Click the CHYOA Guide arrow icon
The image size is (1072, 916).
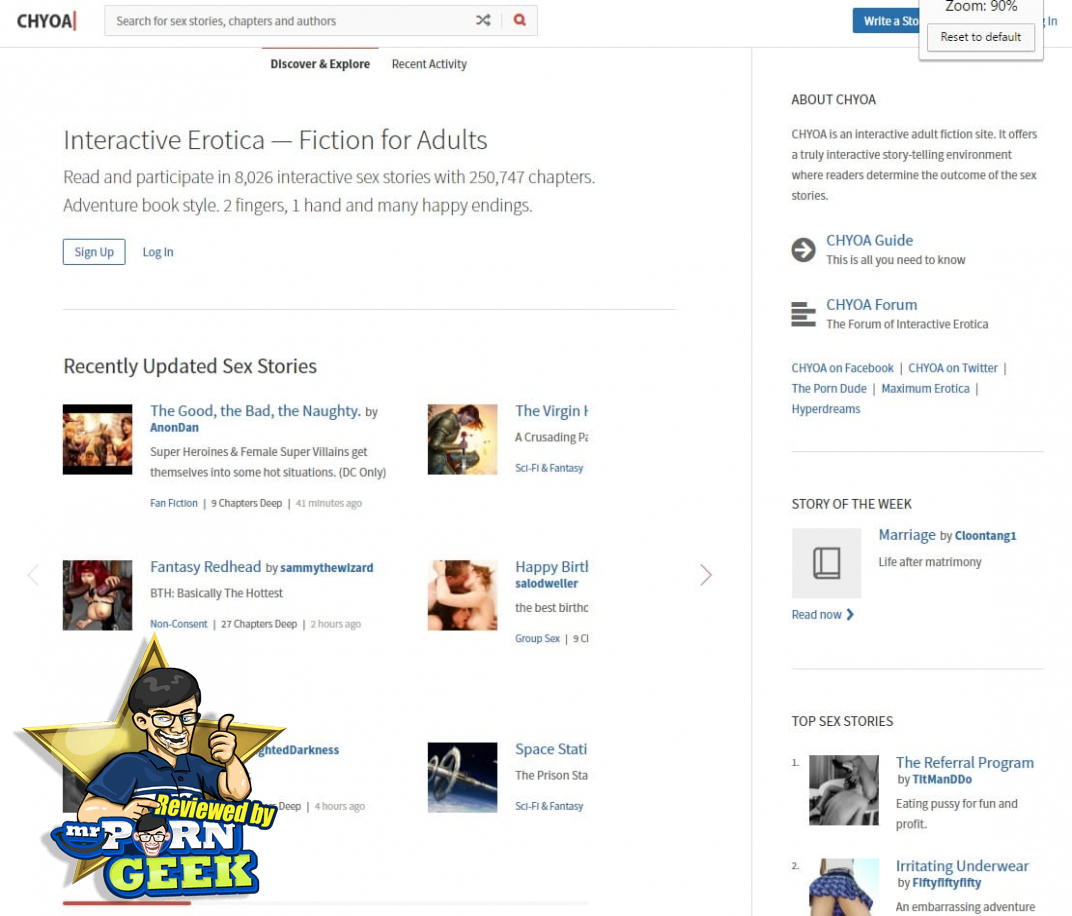[803, 250]
